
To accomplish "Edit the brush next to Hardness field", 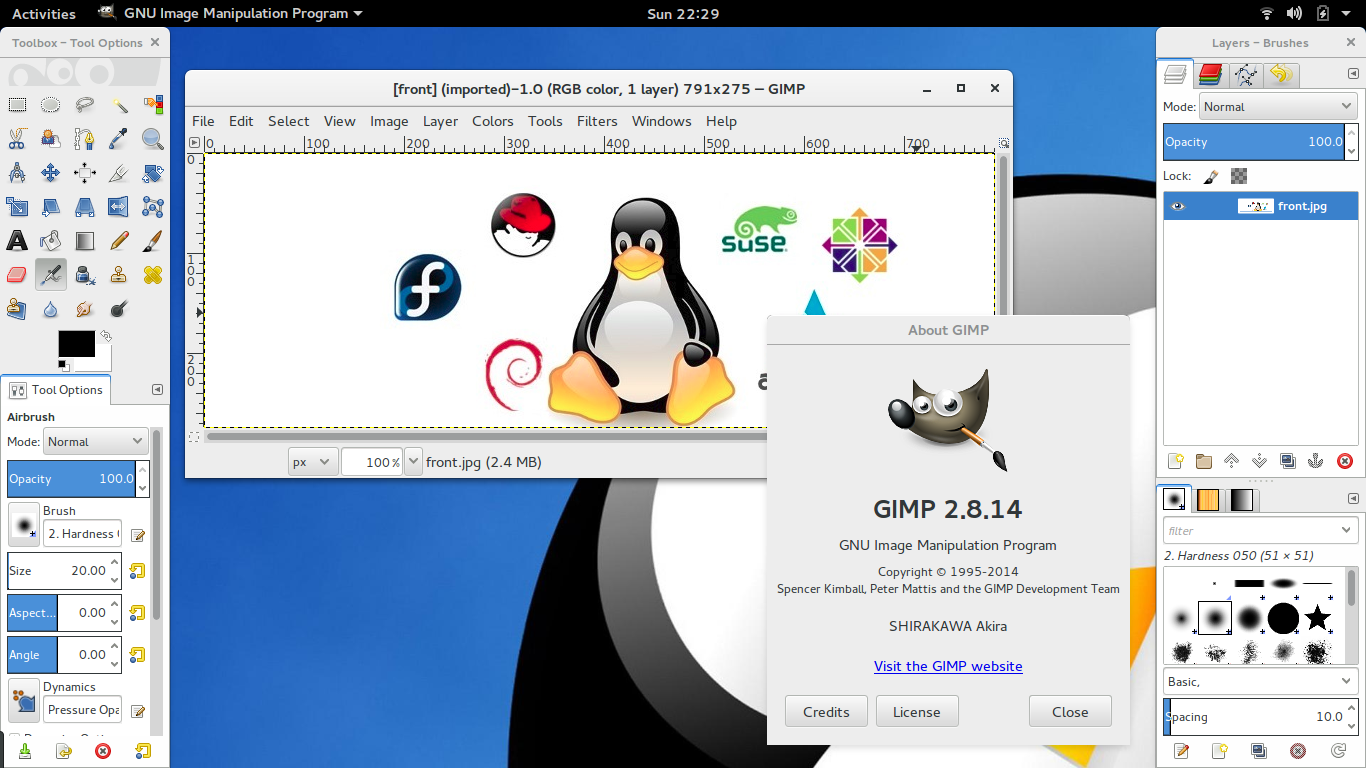I will 138,535.
